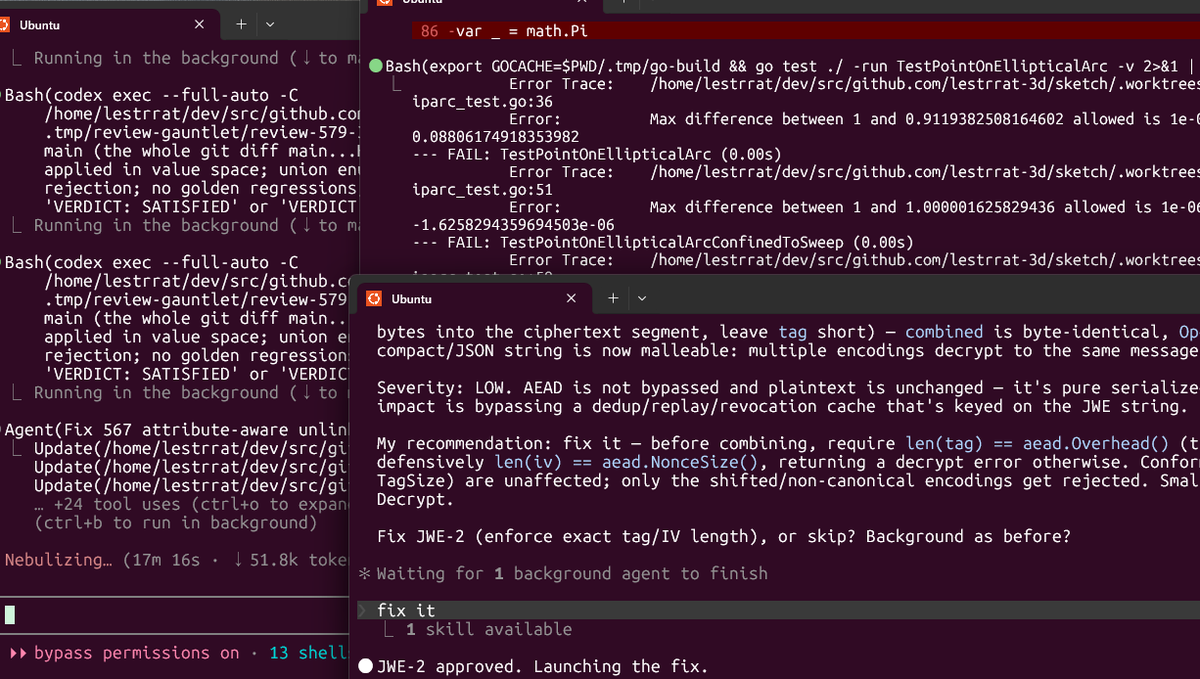
Task: Click value '0.08806174918353982'
Action: [x=496, y=136]
